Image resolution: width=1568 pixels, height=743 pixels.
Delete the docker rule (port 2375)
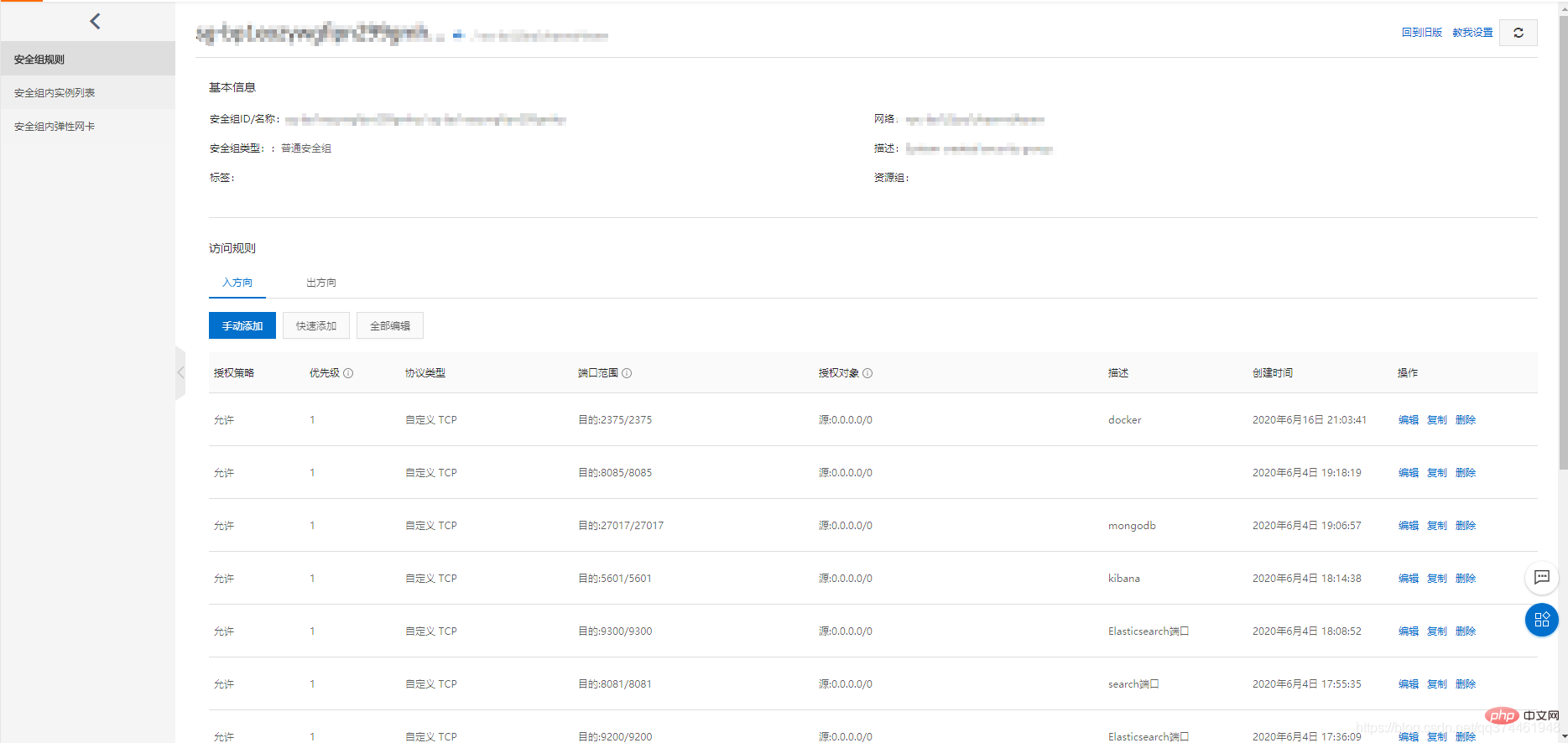pyautogui.click(x=1466, y=420)
